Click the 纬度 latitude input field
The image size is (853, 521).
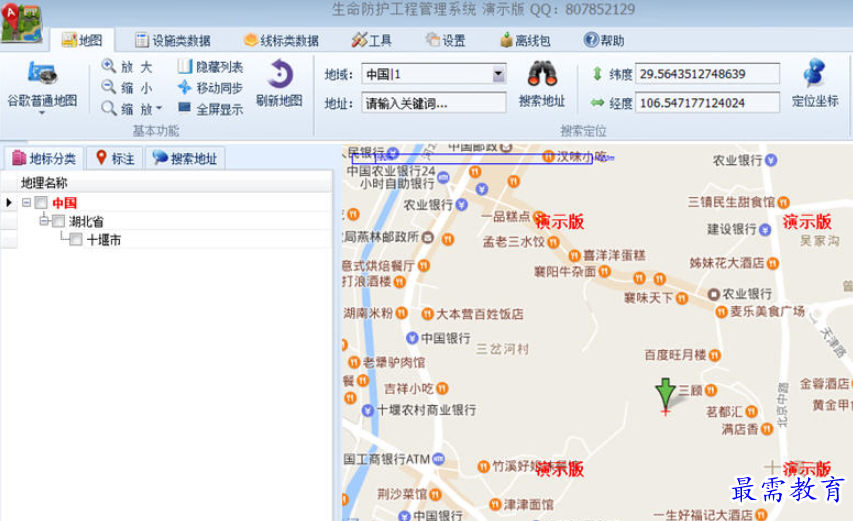click(x=707, y=73)
